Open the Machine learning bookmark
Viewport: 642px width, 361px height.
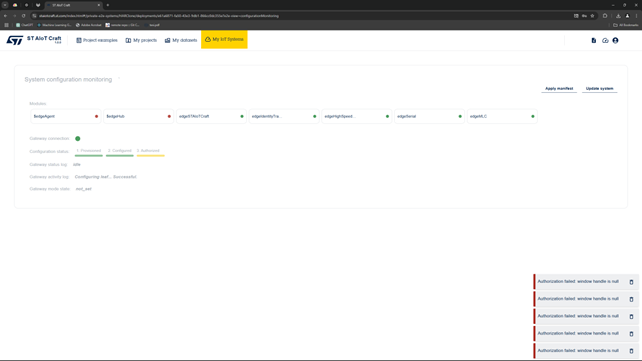[54, 25]
